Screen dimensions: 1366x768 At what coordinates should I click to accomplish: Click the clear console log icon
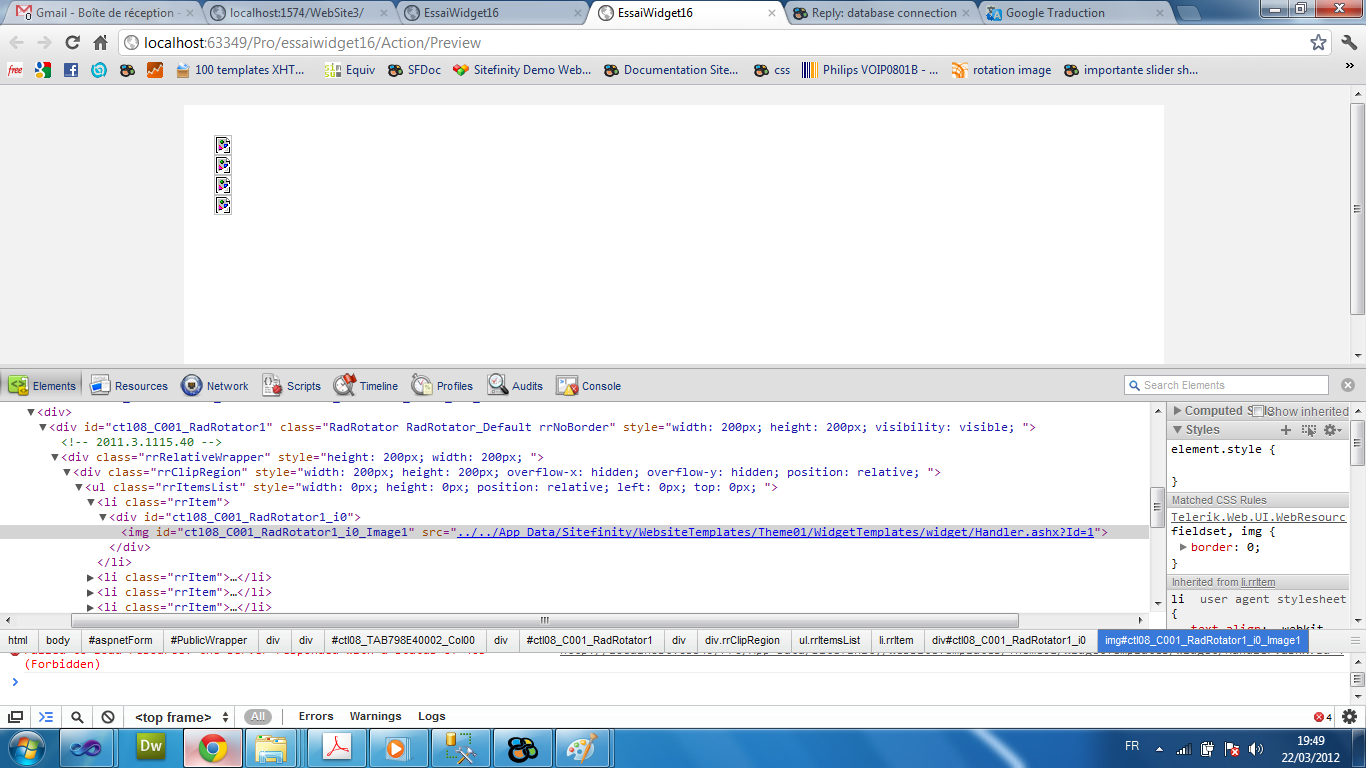tap(108, 717)
